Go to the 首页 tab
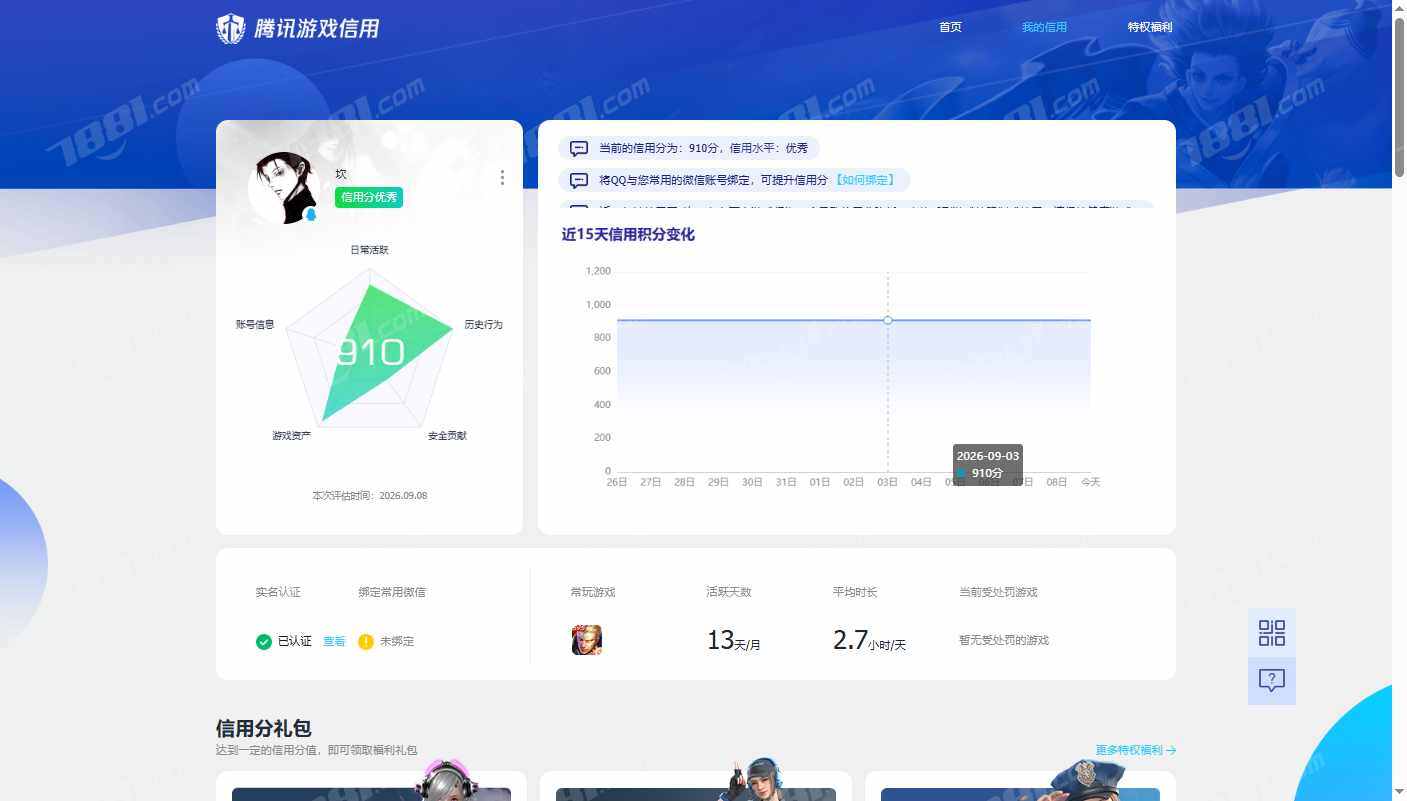The height and width of the screenshot is (801, 1407). [950, 27]
